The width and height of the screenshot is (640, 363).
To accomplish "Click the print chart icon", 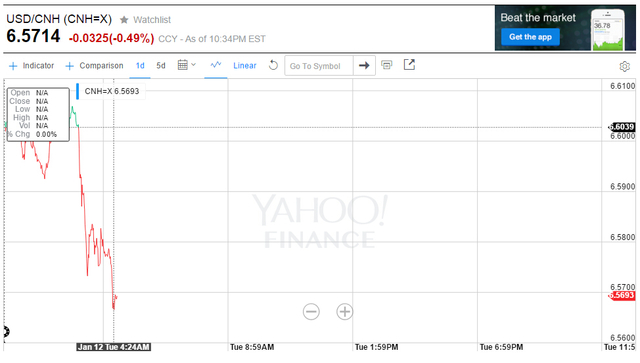I will coord(387,65).
